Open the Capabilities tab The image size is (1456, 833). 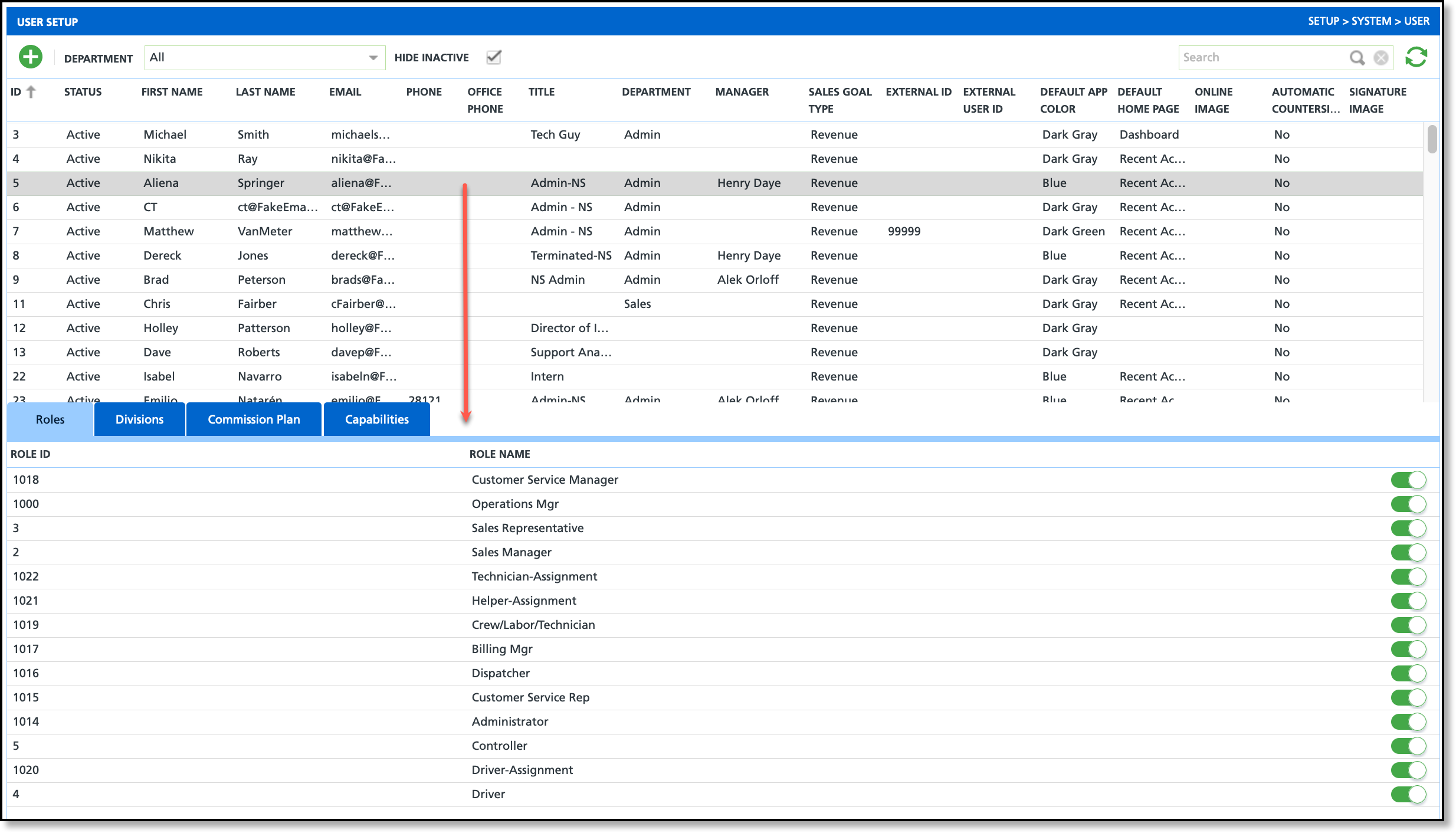point(376,419)
